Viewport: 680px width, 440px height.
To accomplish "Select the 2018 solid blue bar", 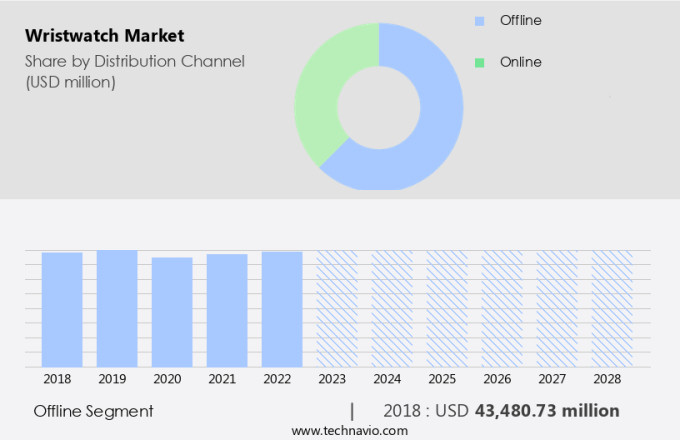I will 62,310.
